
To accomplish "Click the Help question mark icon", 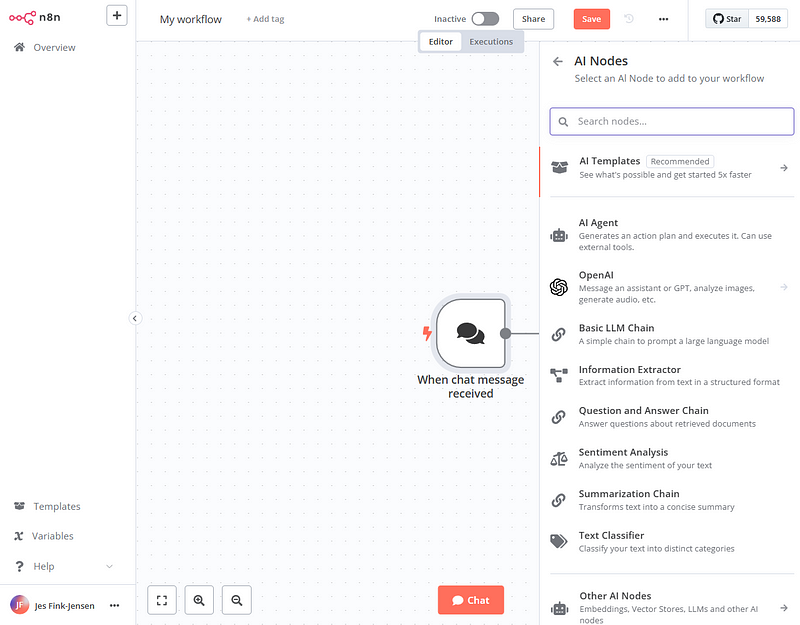I will pyautogui.click(x=19, y=566).
